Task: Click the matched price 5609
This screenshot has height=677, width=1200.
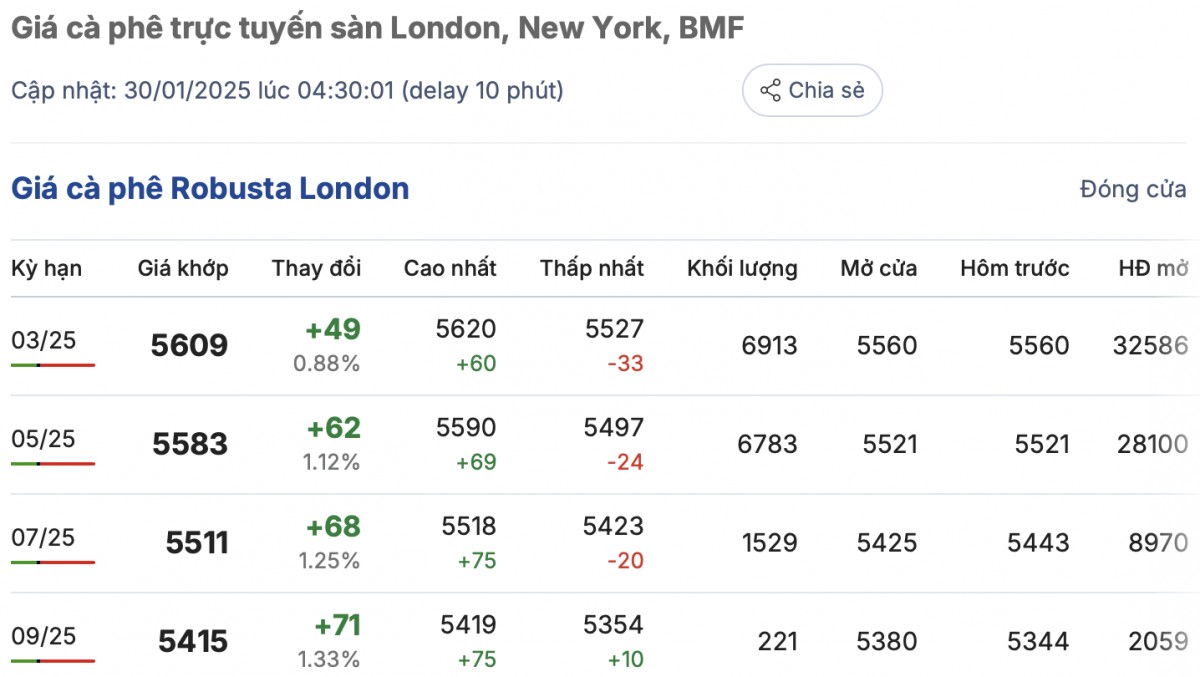Action: (189, 346)
